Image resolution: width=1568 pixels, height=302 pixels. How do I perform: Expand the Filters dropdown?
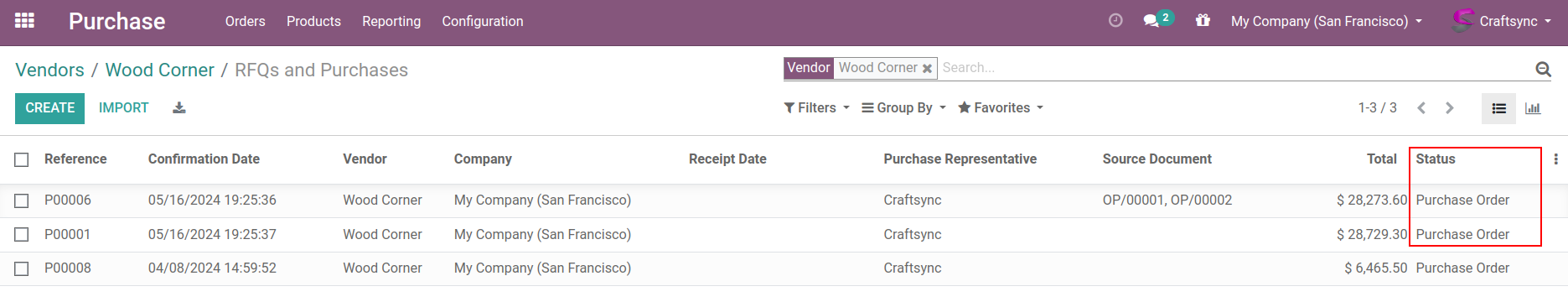tap(817, 107)
